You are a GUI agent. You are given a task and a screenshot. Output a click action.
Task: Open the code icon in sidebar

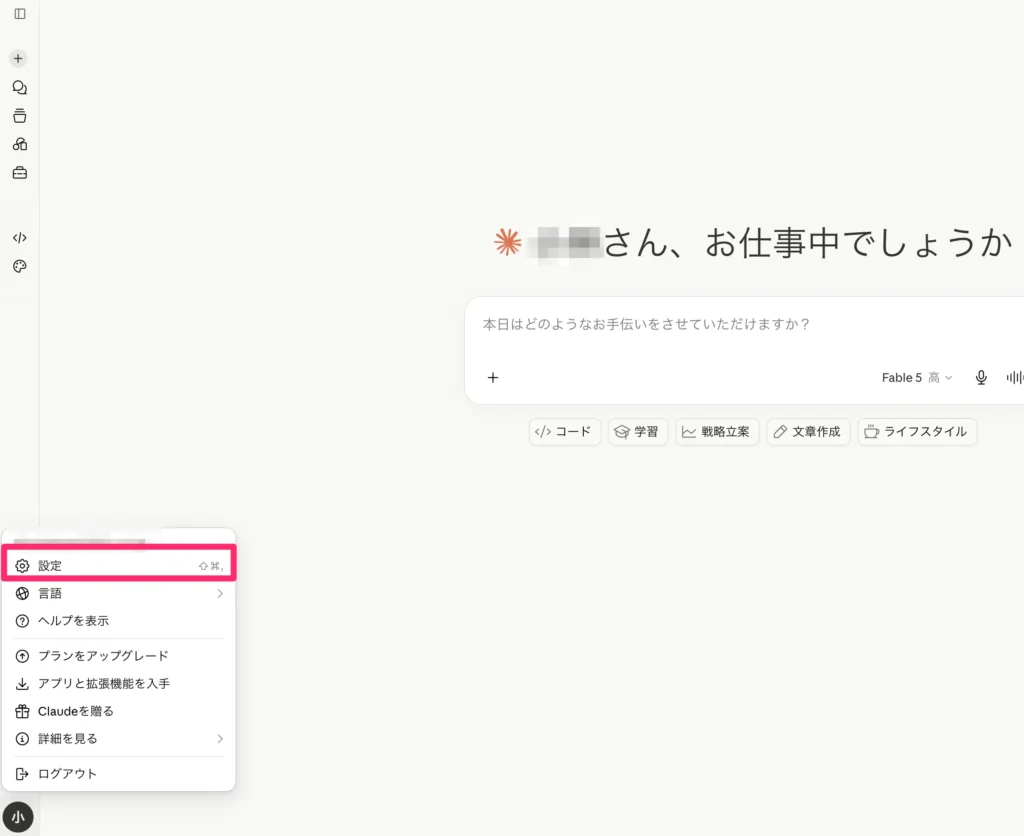20,238
